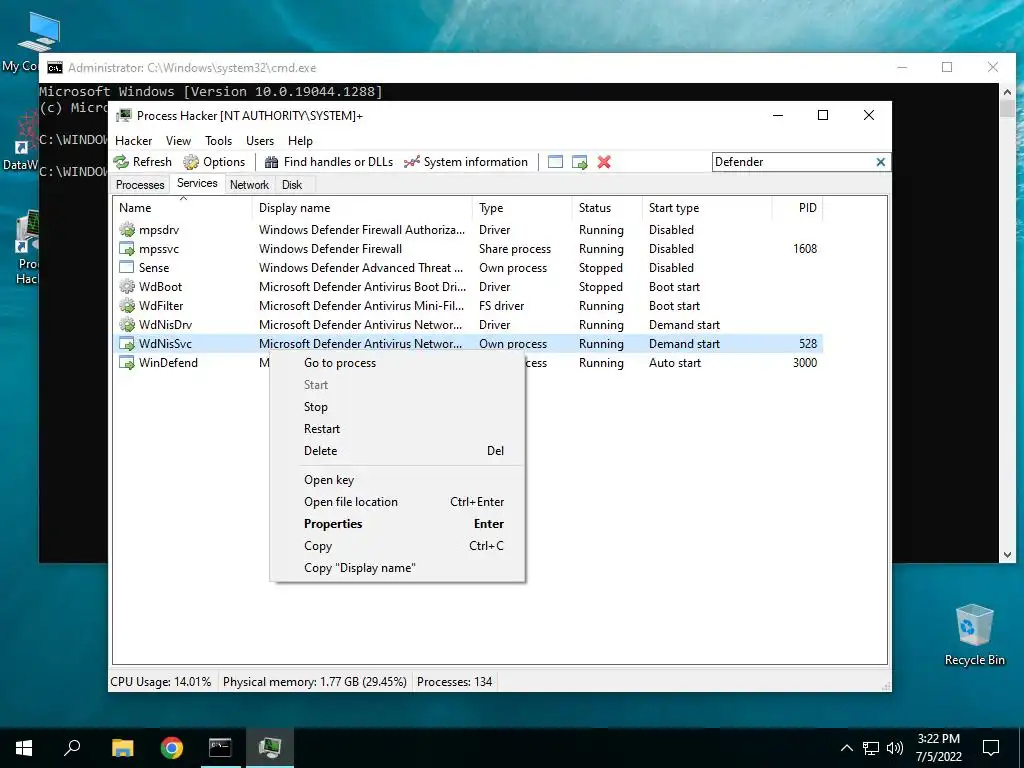This screenshot has height=768, width=1024.
Task: Clear the Defender search filter
Action: point(880,162)
